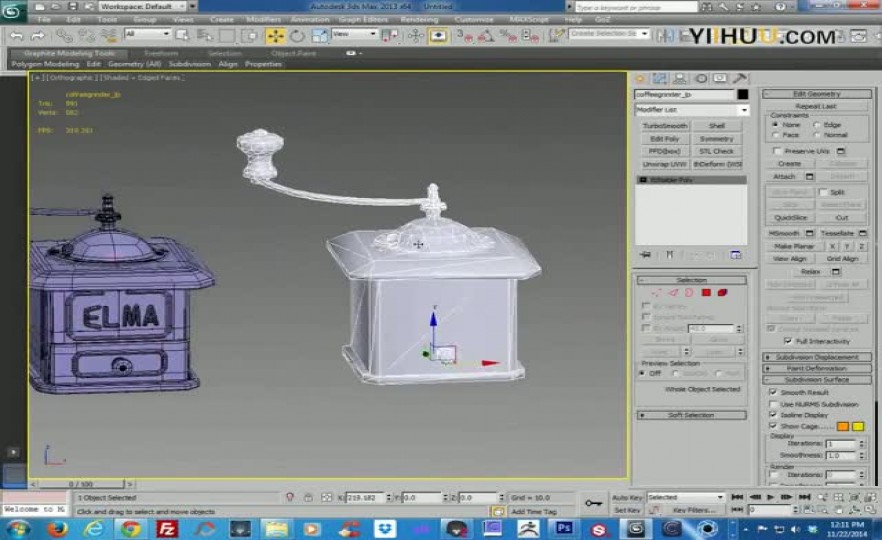Click the QuickSlice button
Image resolution: width=882 pixels, height=540 pixels.
(790, 218)
